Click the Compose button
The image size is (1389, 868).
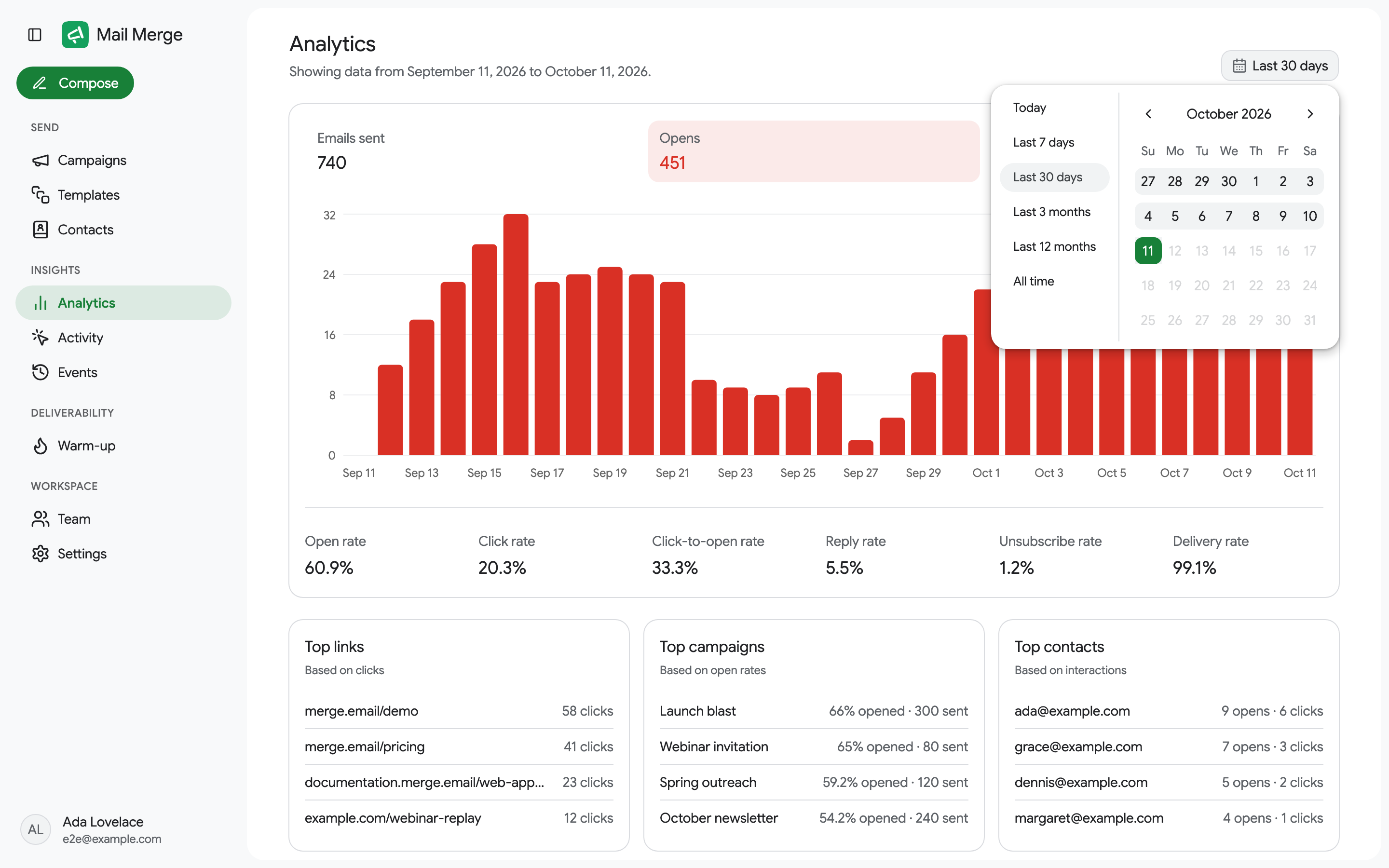[x=75, y=82]
